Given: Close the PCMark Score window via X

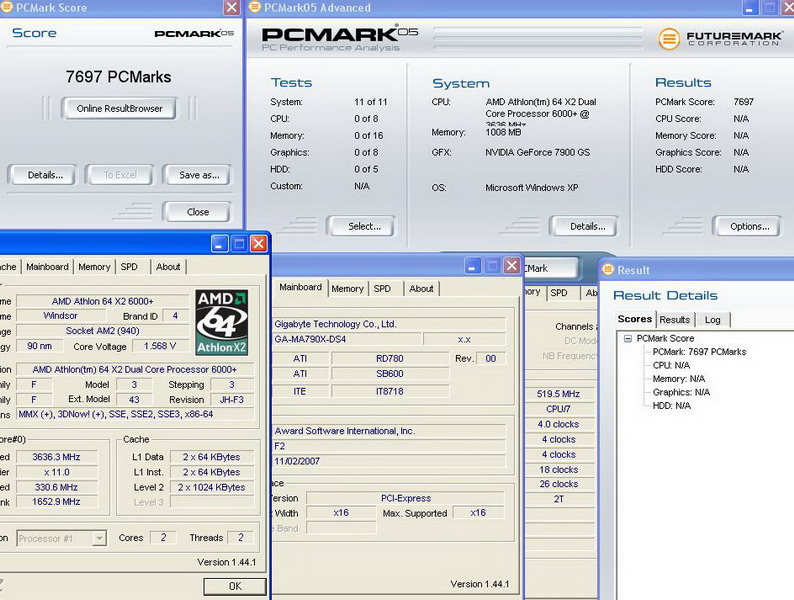Looking at the screenshot, I should (x=231, y=7).
